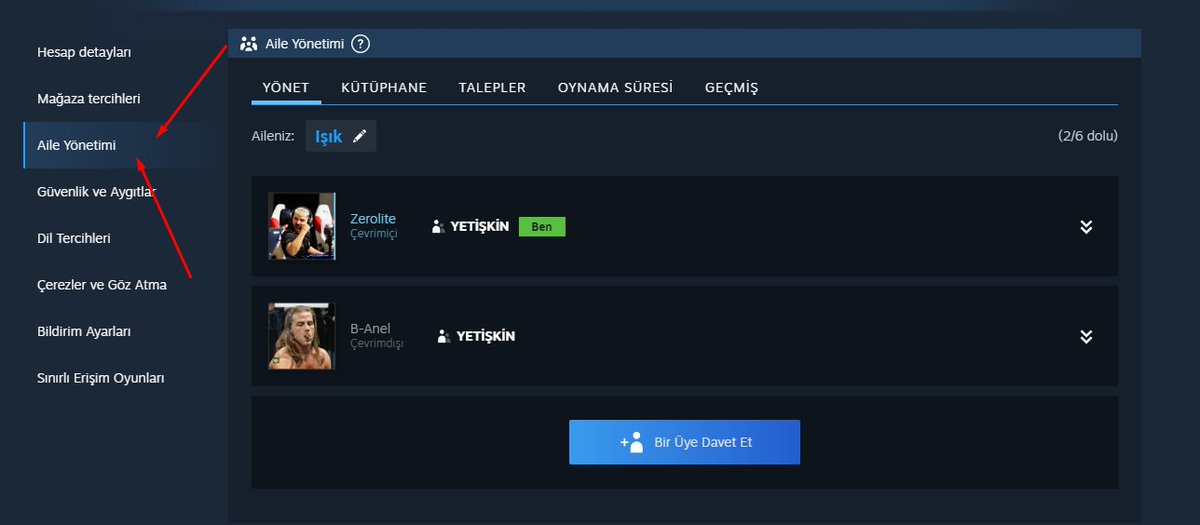Viewport: 1200px width, 525px height.
Task: Click the adult role icon in Zerolite's row
Action: [437, 227]
